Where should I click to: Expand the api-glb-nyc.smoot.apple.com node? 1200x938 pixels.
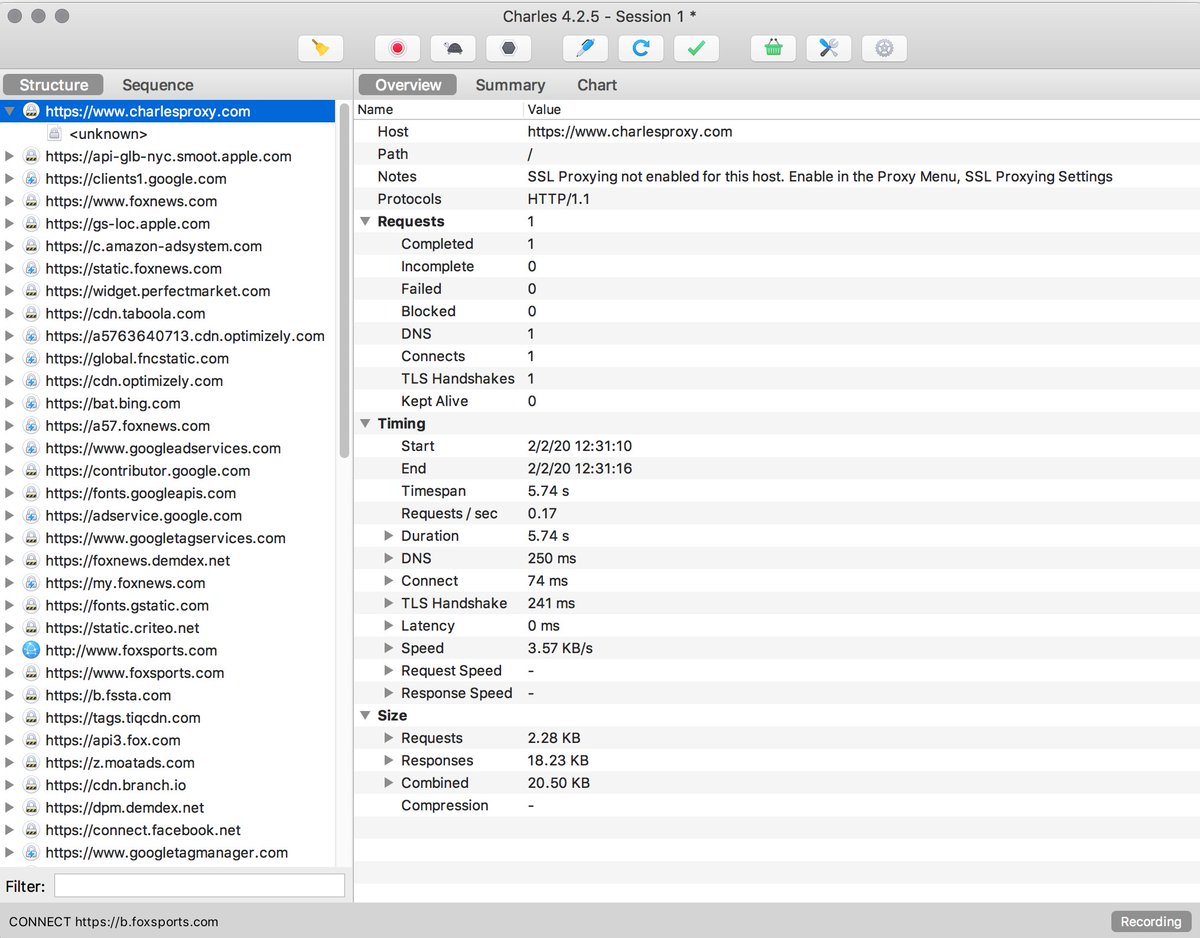tap(10, 156)
